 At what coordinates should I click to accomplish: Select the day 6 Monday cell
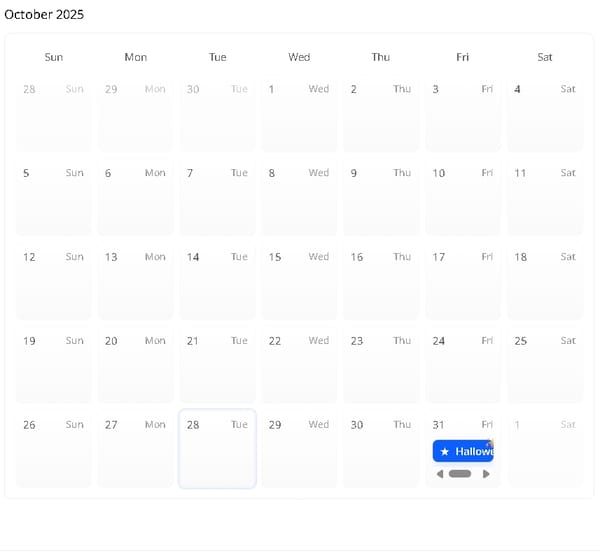[x=135, y=197]
